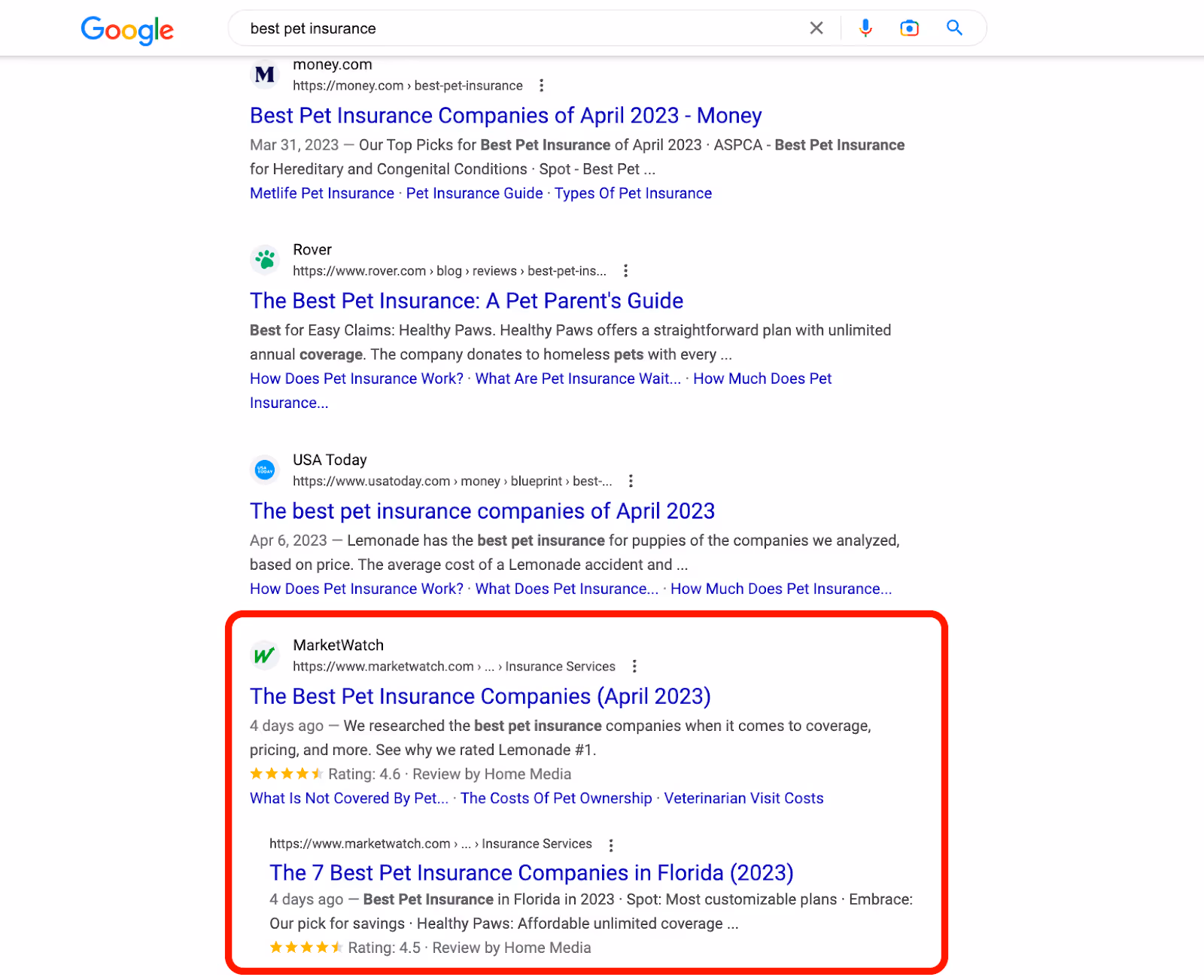Image resolution: width=1204 pixels, height=980 pixels.
Task: Open USA Today's How Does Pet Insurance Work? sitelink
Action: coord(357,589)
